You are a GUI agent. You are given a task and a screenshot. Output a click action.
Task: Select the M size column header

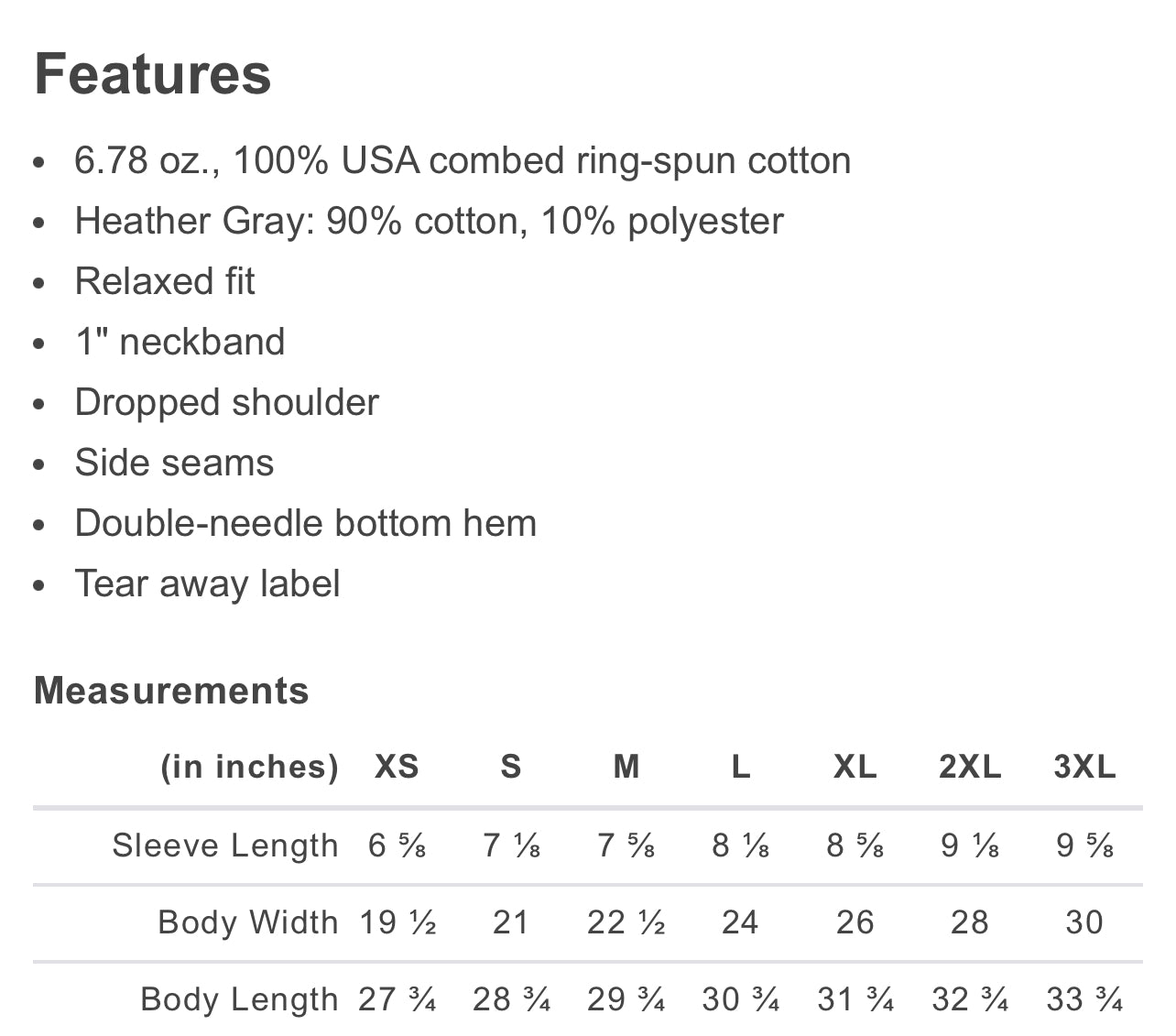[626, 767]
